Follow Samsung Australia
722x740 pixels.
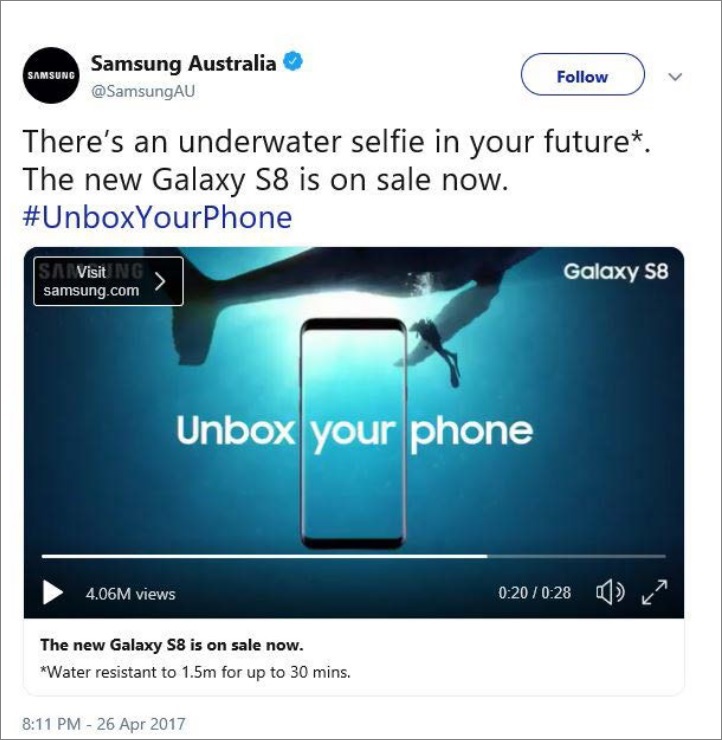tap(582, 75)
